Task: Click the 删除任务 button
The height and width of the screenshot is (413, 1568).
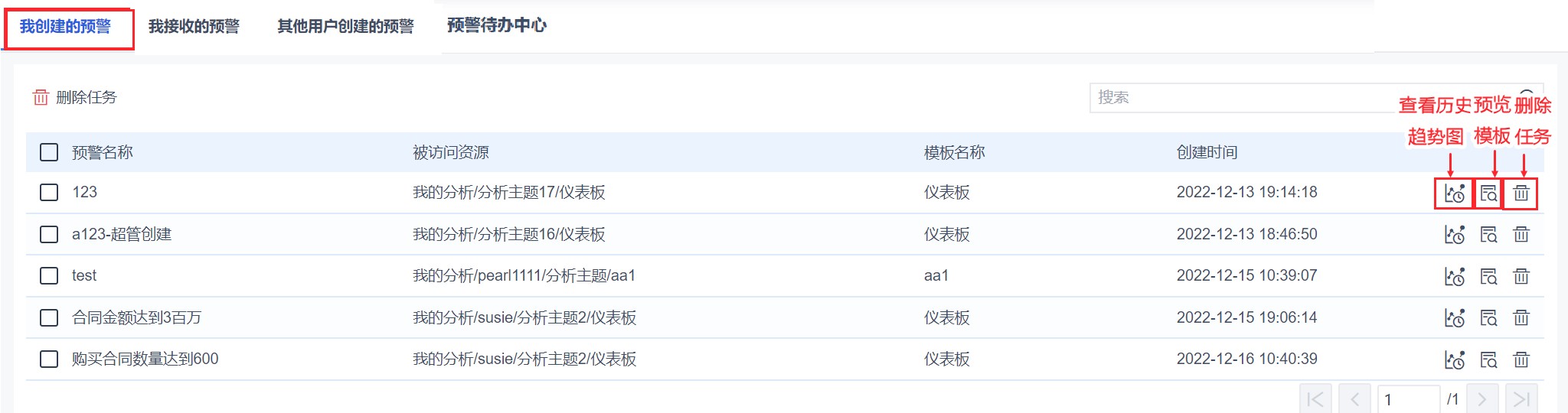Action: (x=74, y=97)
